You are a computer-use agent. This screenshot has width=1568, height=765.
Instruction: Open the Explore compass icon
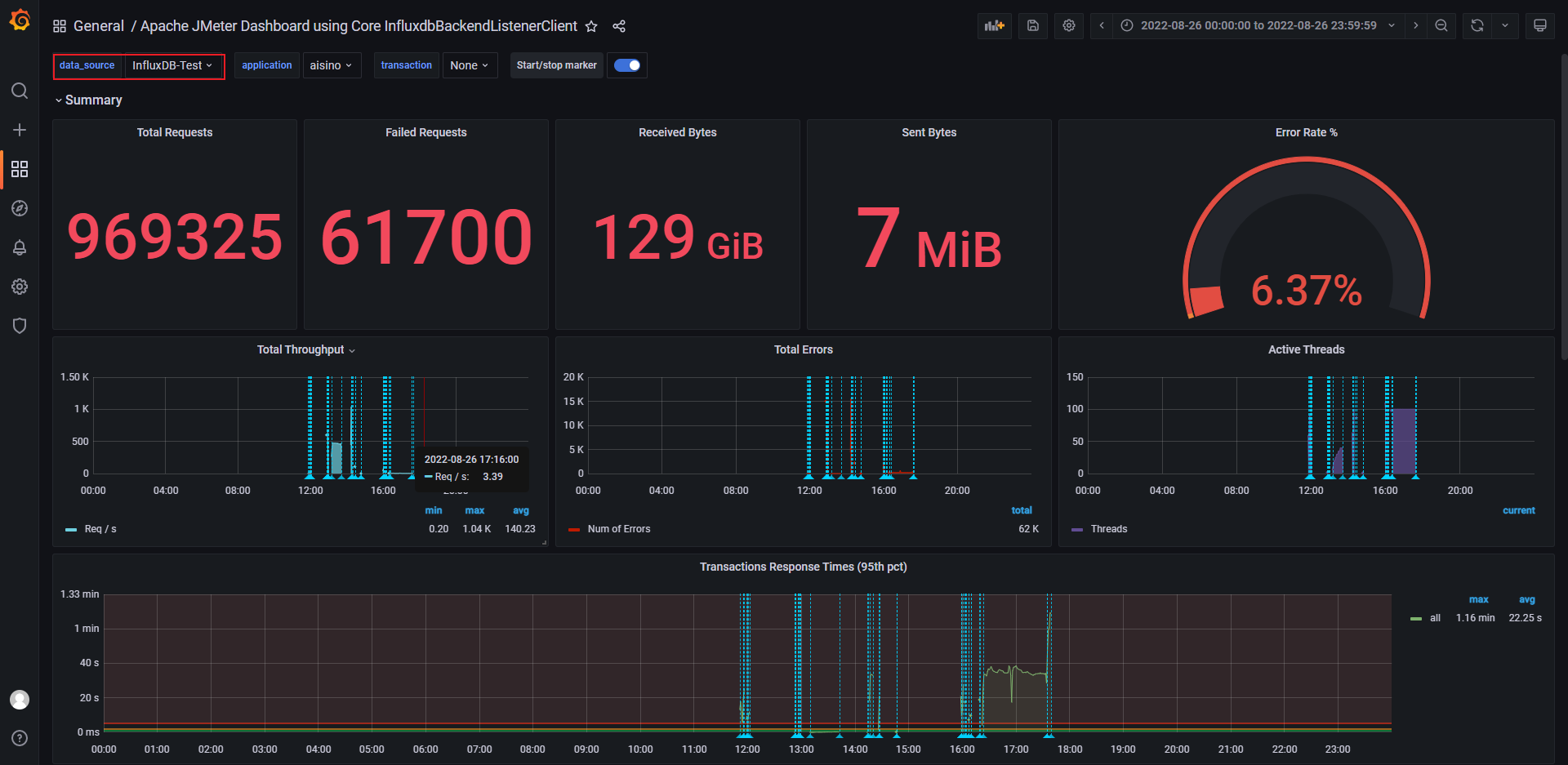20,208
